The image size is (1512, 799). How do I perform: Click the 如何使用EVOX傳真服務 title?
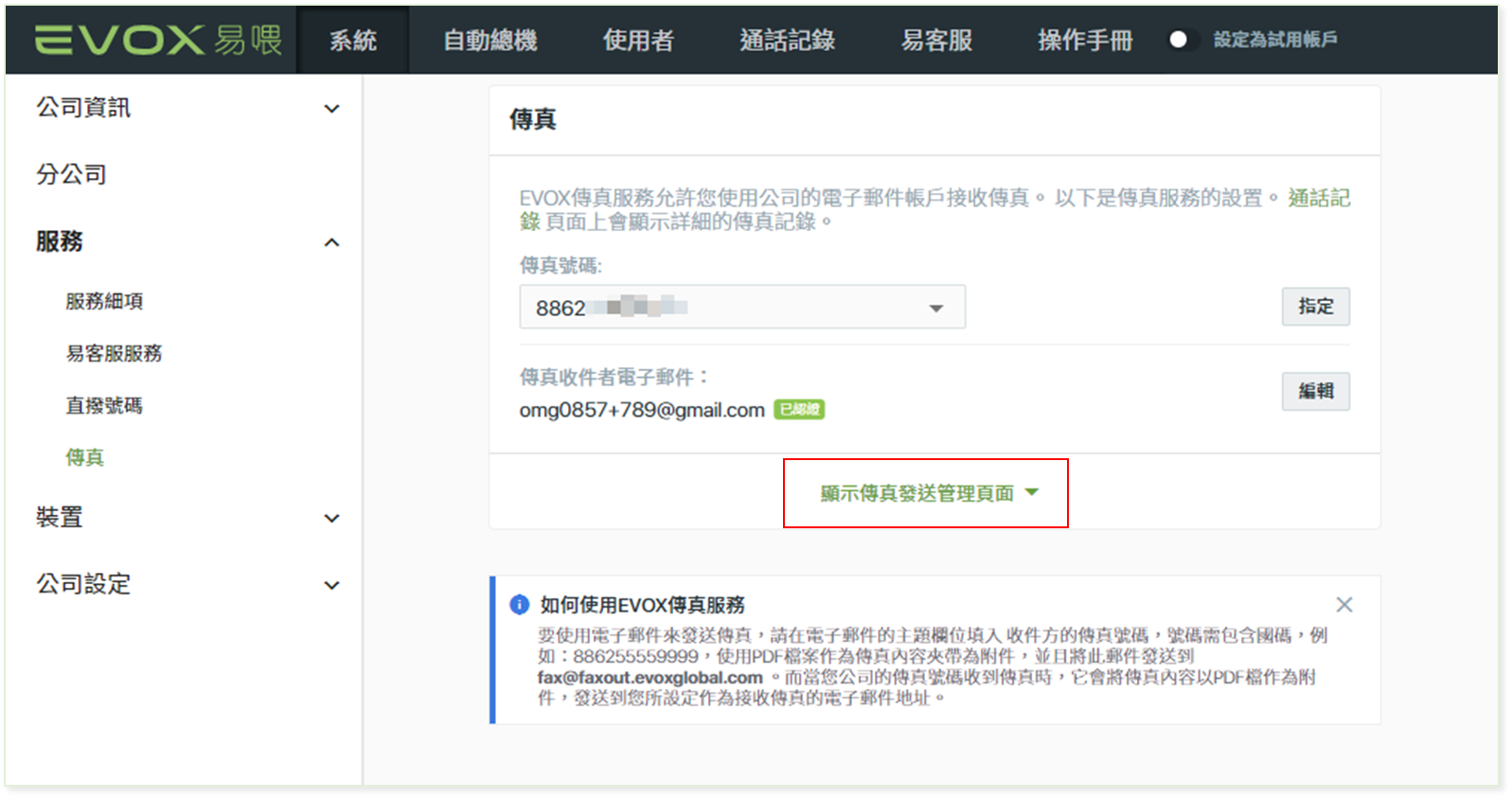(x=643, y=604)
